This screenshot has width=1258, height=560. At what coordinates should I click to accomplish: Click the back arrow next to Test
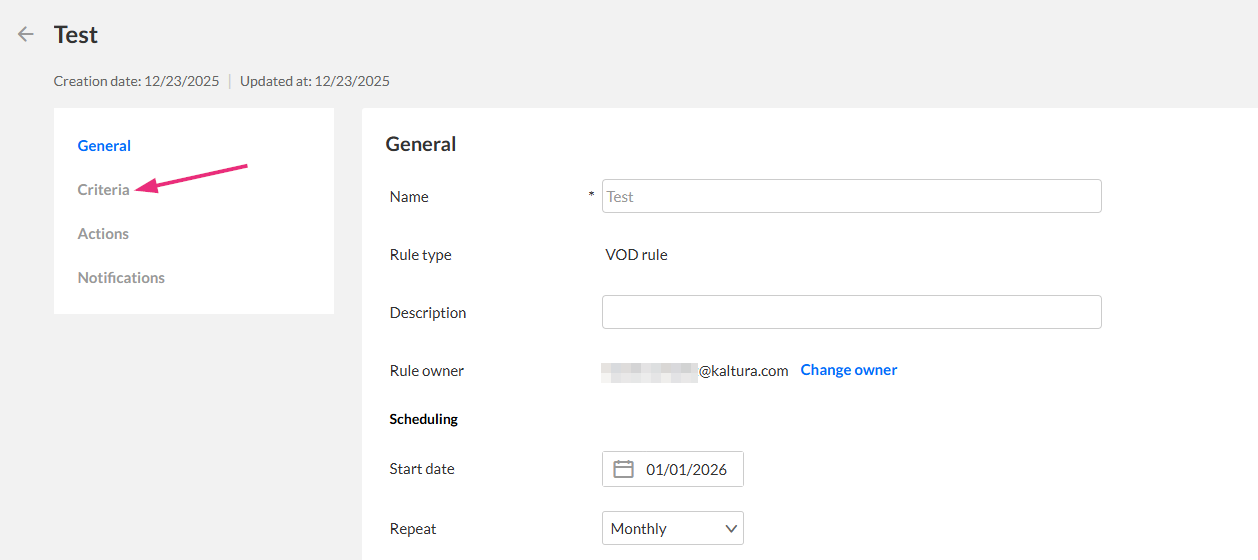(26, 35)
